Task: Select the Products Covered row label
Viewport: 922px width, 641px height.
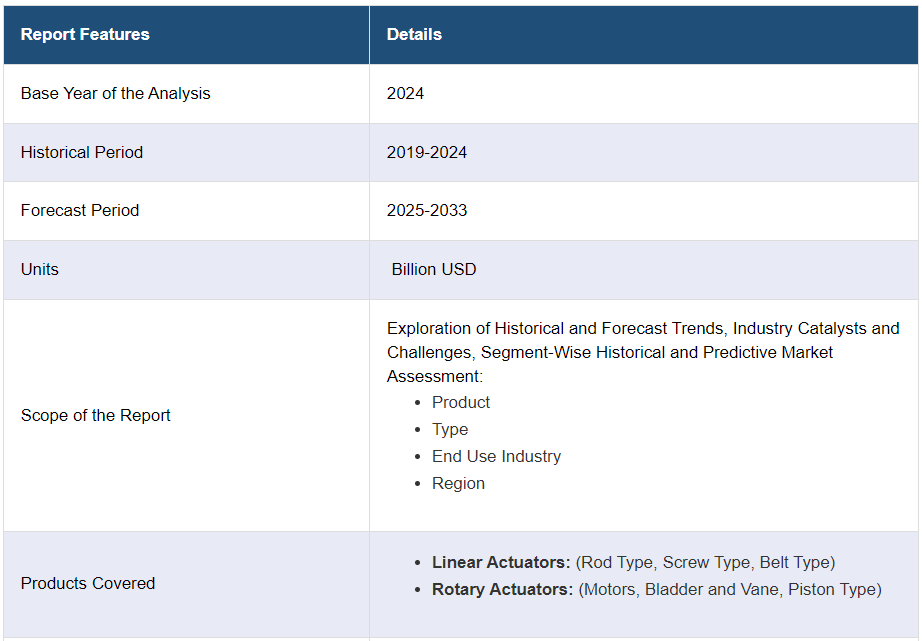Action: point(88,583)
